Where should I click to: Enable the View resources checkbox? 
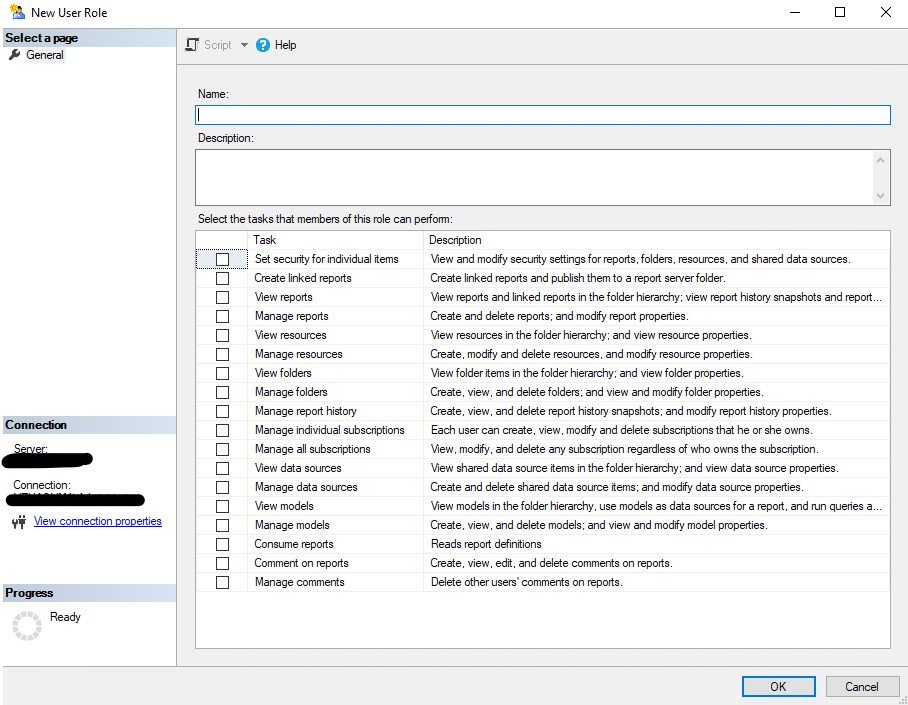(x=222, y=335)
